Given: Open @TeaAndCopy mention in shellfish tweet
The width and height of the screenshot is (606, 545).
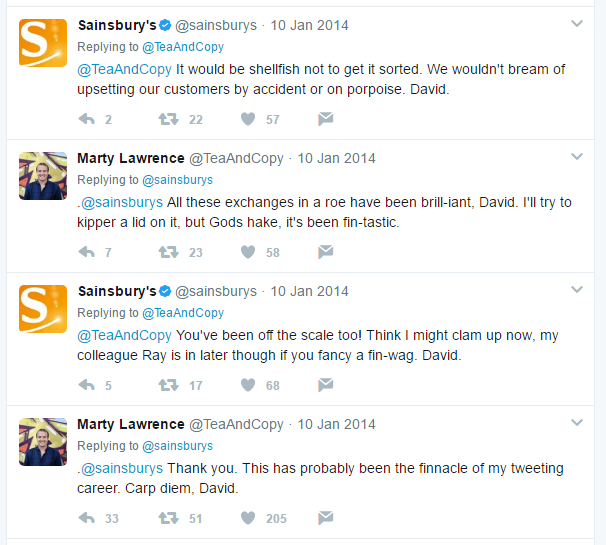Looking at the screenshot, I should pos(124,70).
